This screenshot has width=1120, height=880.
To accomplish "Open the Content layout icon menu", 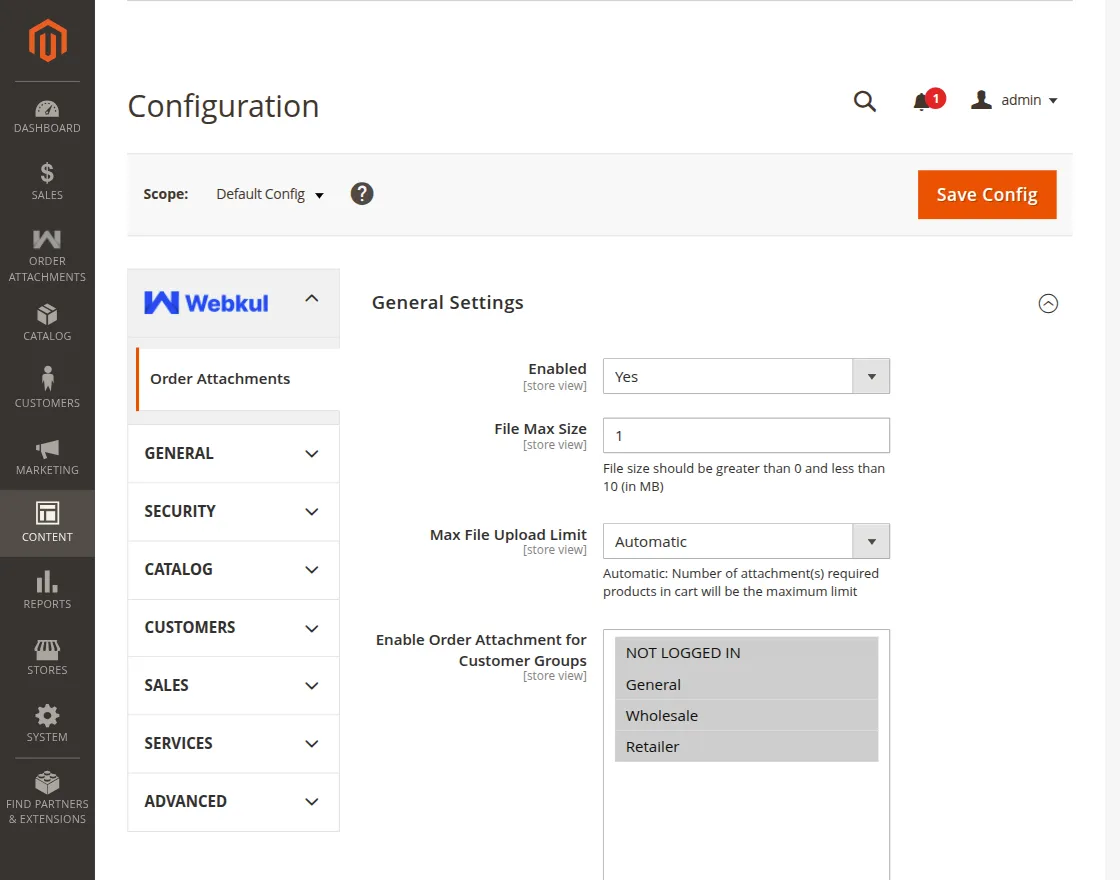I will pyautogui.click(x=47, y=523).
